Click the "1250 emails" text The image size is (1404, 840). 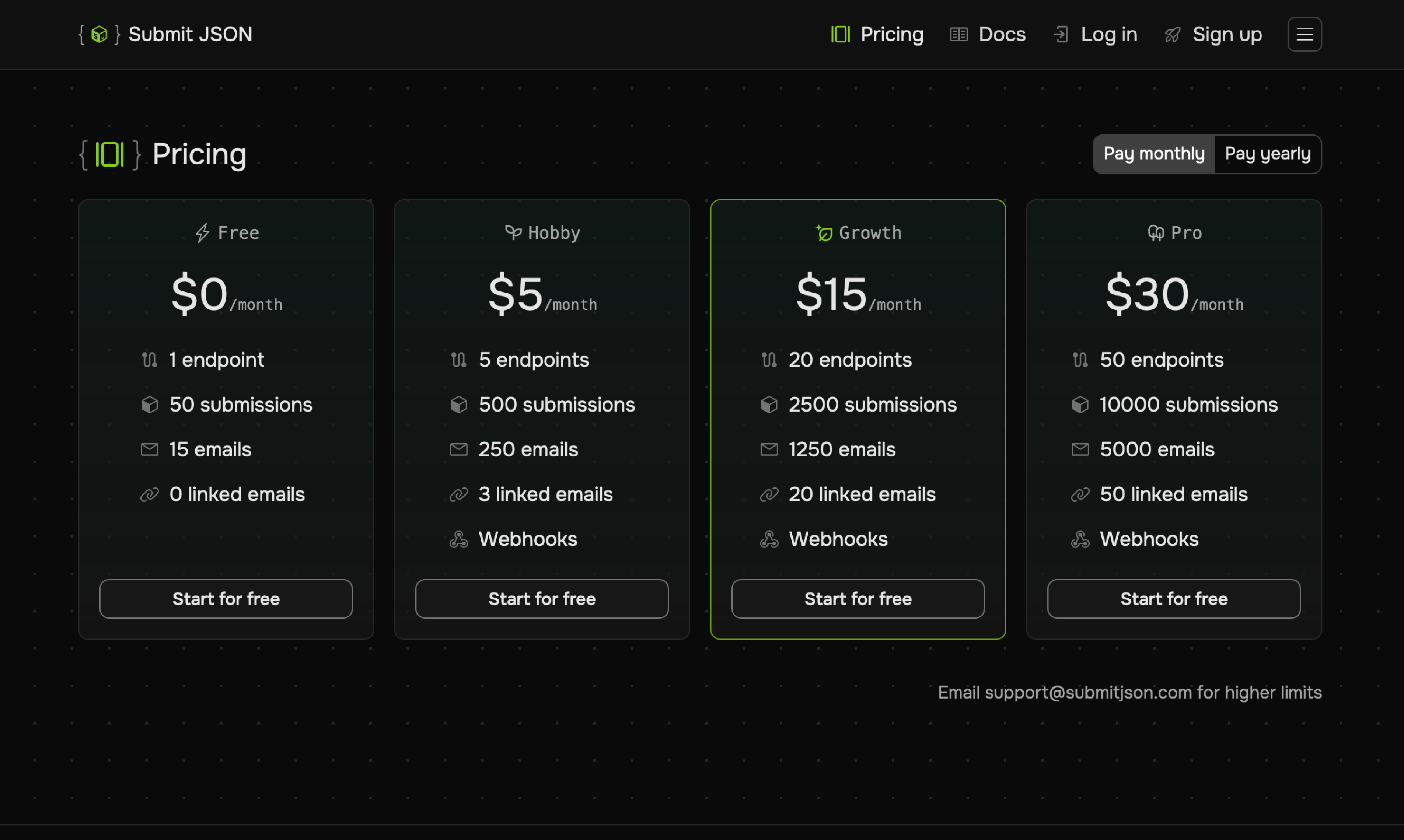(x=842, y=449)
